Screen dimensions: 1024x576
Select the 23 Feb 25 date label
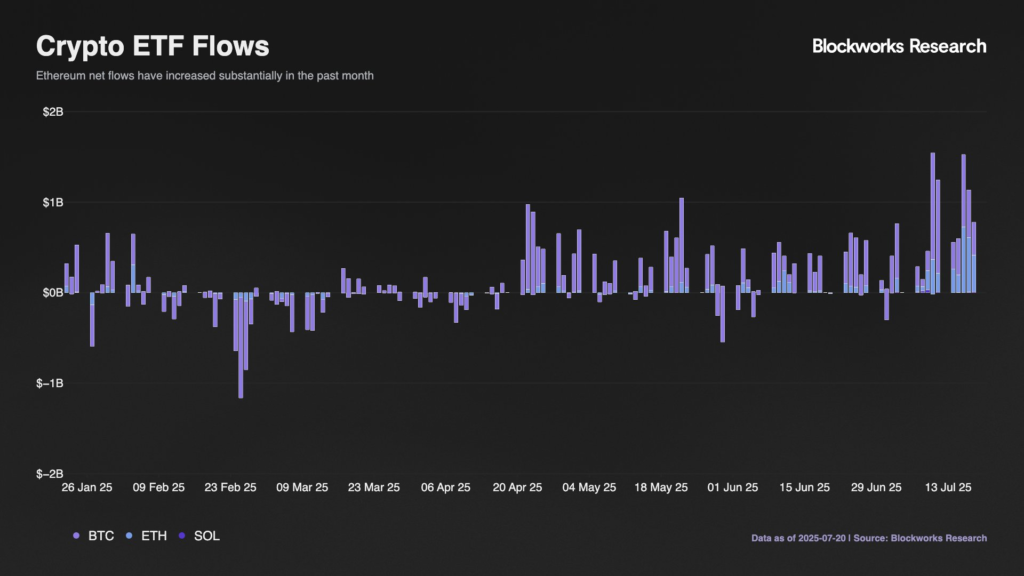(x=230, y=488)
